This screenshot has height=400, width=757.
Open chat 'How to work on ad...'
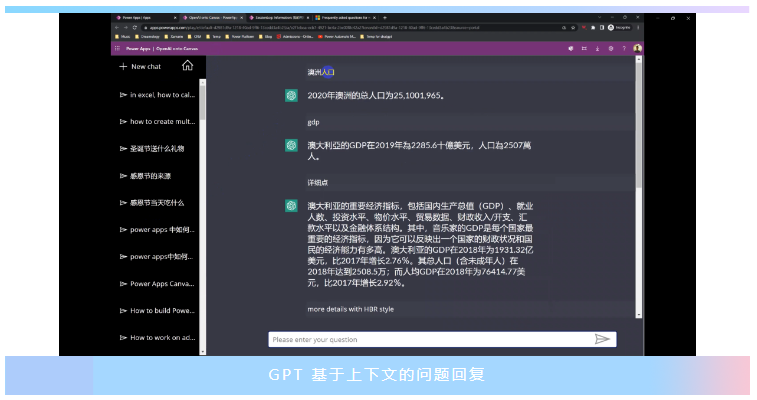coord(158,338)
